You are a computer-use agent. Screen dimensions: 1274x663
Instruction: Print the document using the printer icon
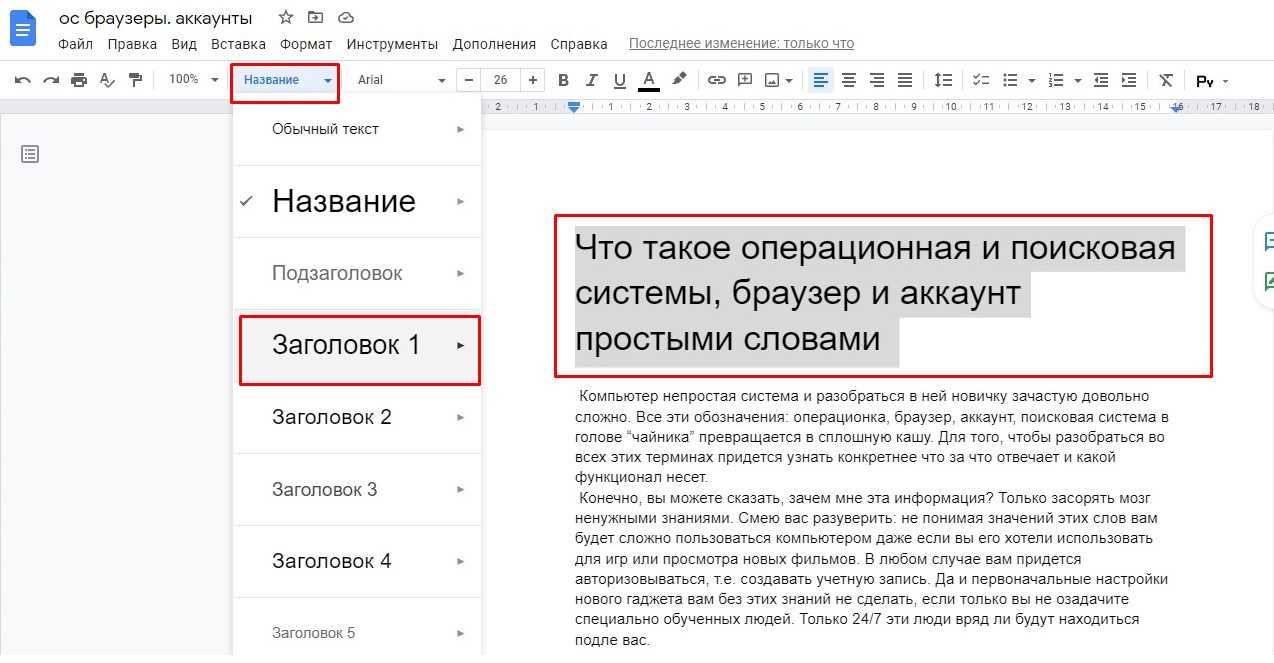(79, 80)
